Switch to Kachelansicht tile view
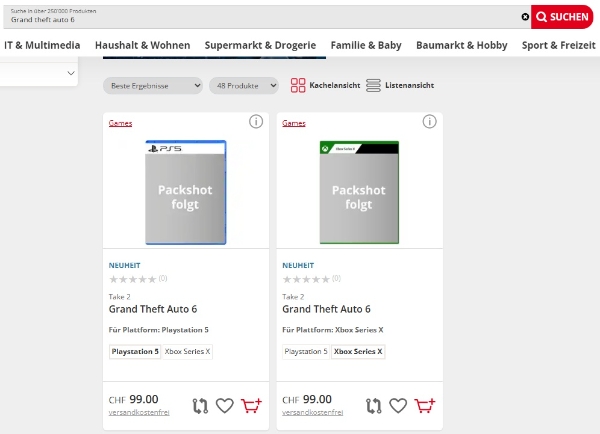 point(325,85)
